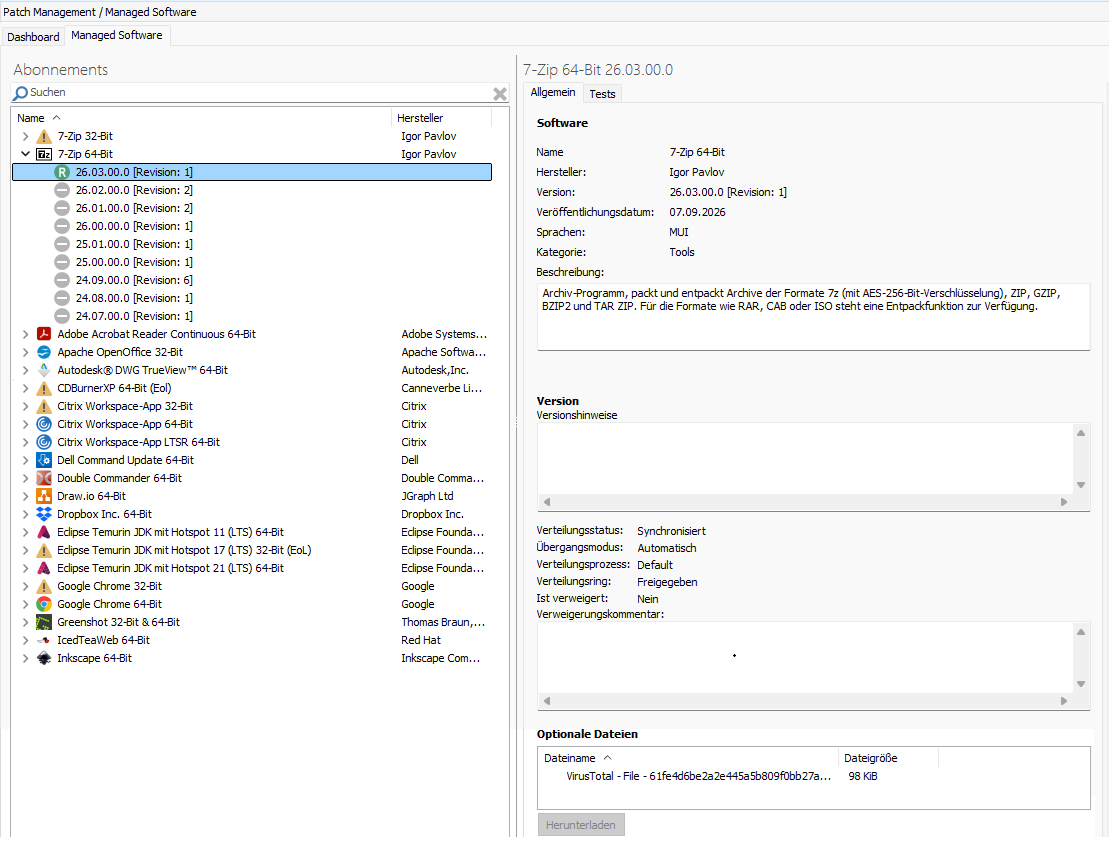Click the Dell Command Update icon
The image size is (1109, 841).
[x=44, y=460]
